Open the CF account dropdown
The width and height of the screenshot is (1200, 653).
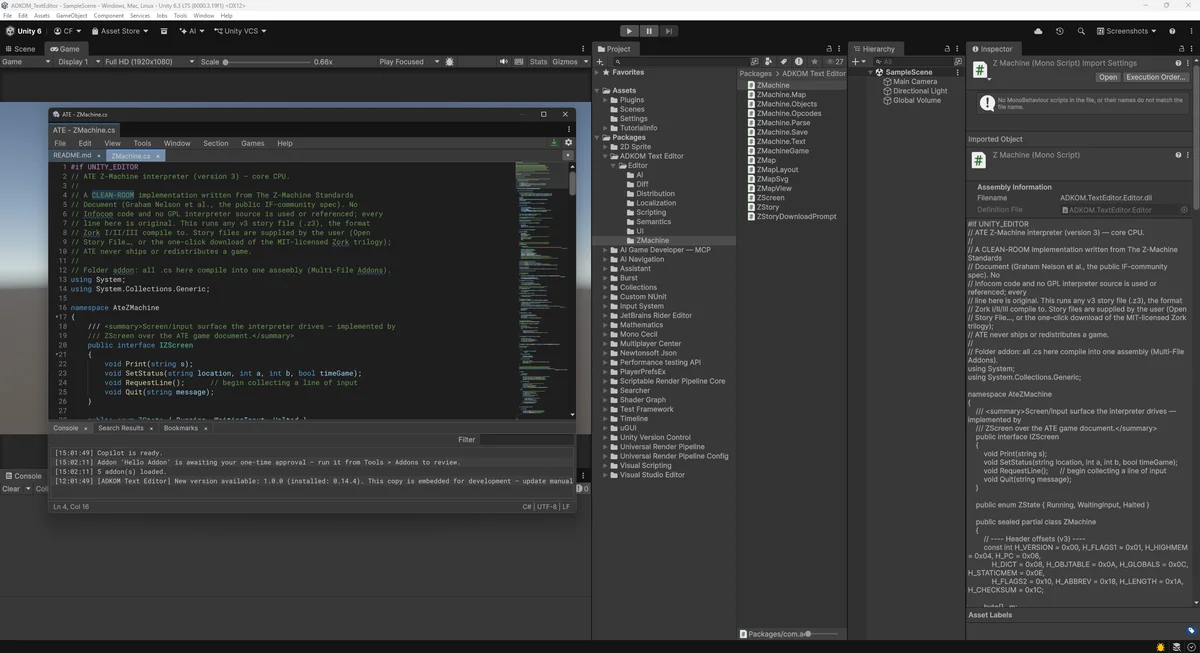click(68, 31)
